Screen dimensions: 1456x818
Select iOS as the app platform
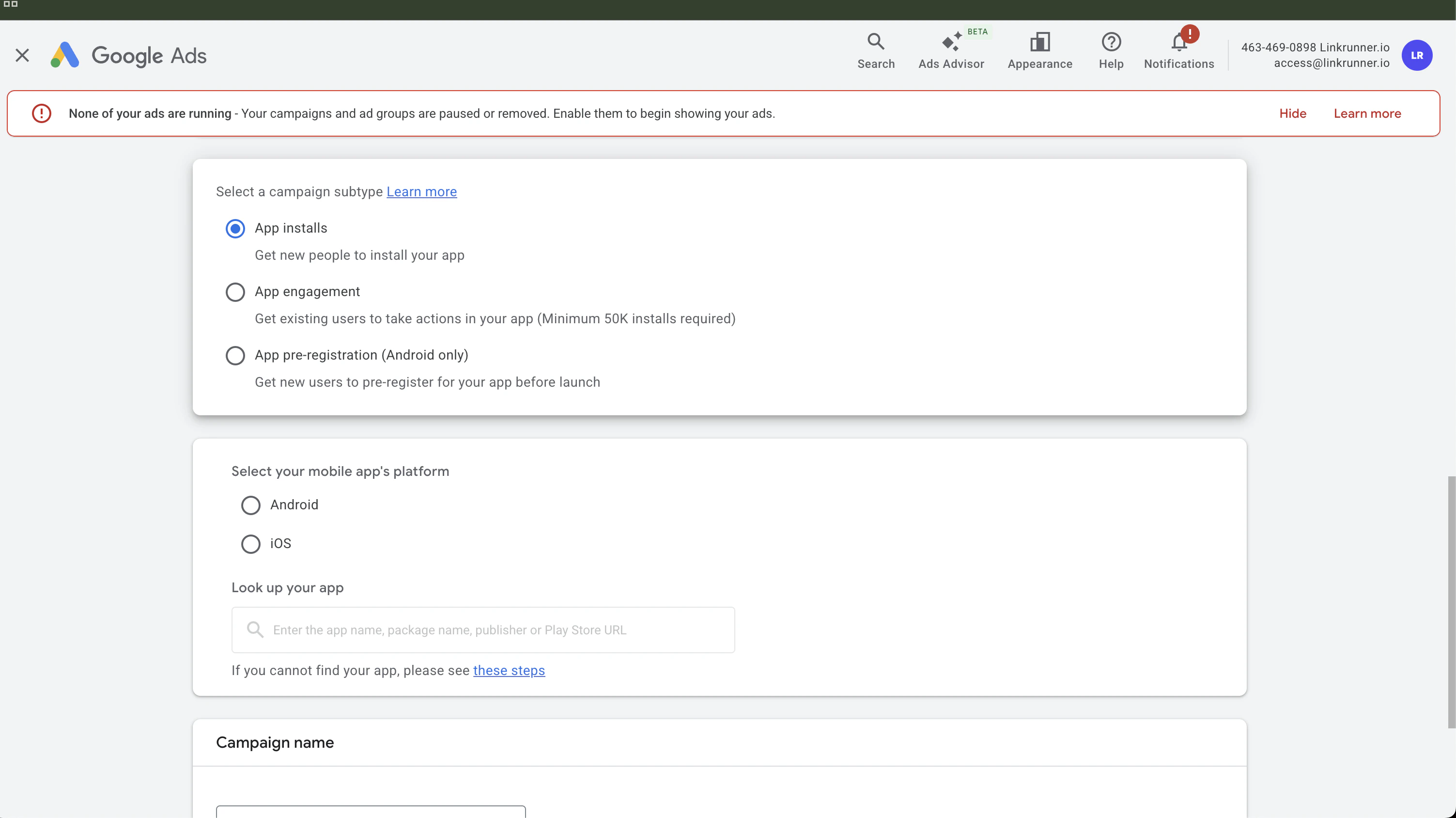(x=250, y=544)
